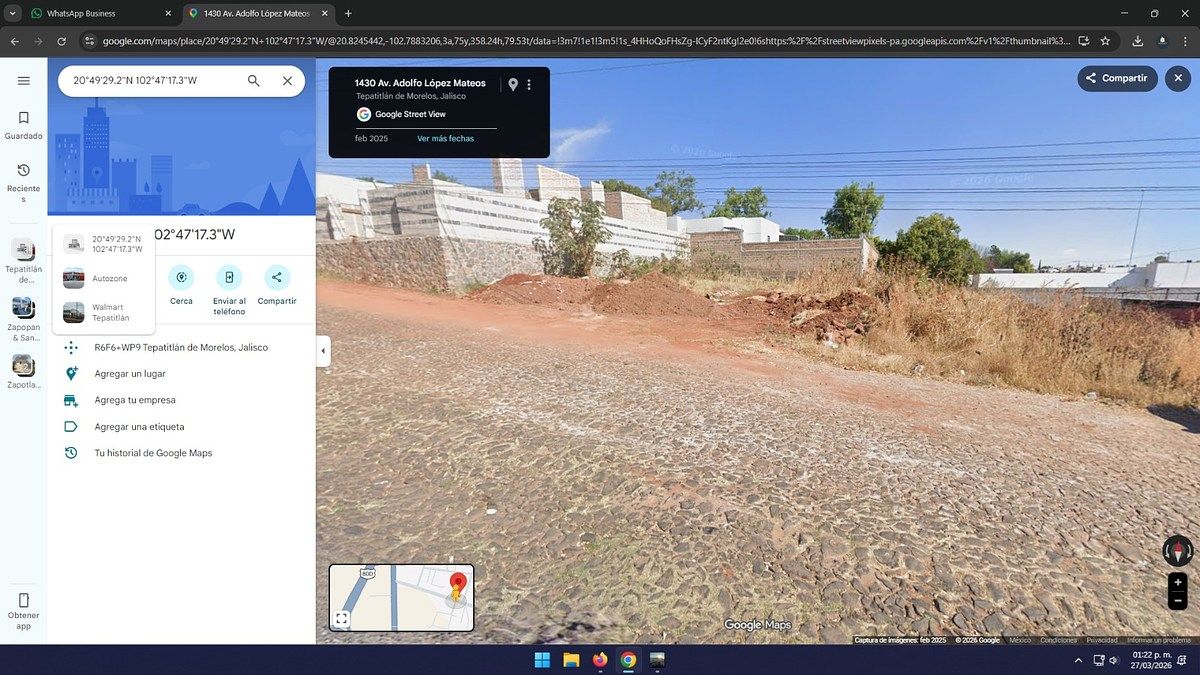This screenshot has width=1200, height=675.
Task: Open the Google Maps hamburger menu
Action: [x=24, y=81]
